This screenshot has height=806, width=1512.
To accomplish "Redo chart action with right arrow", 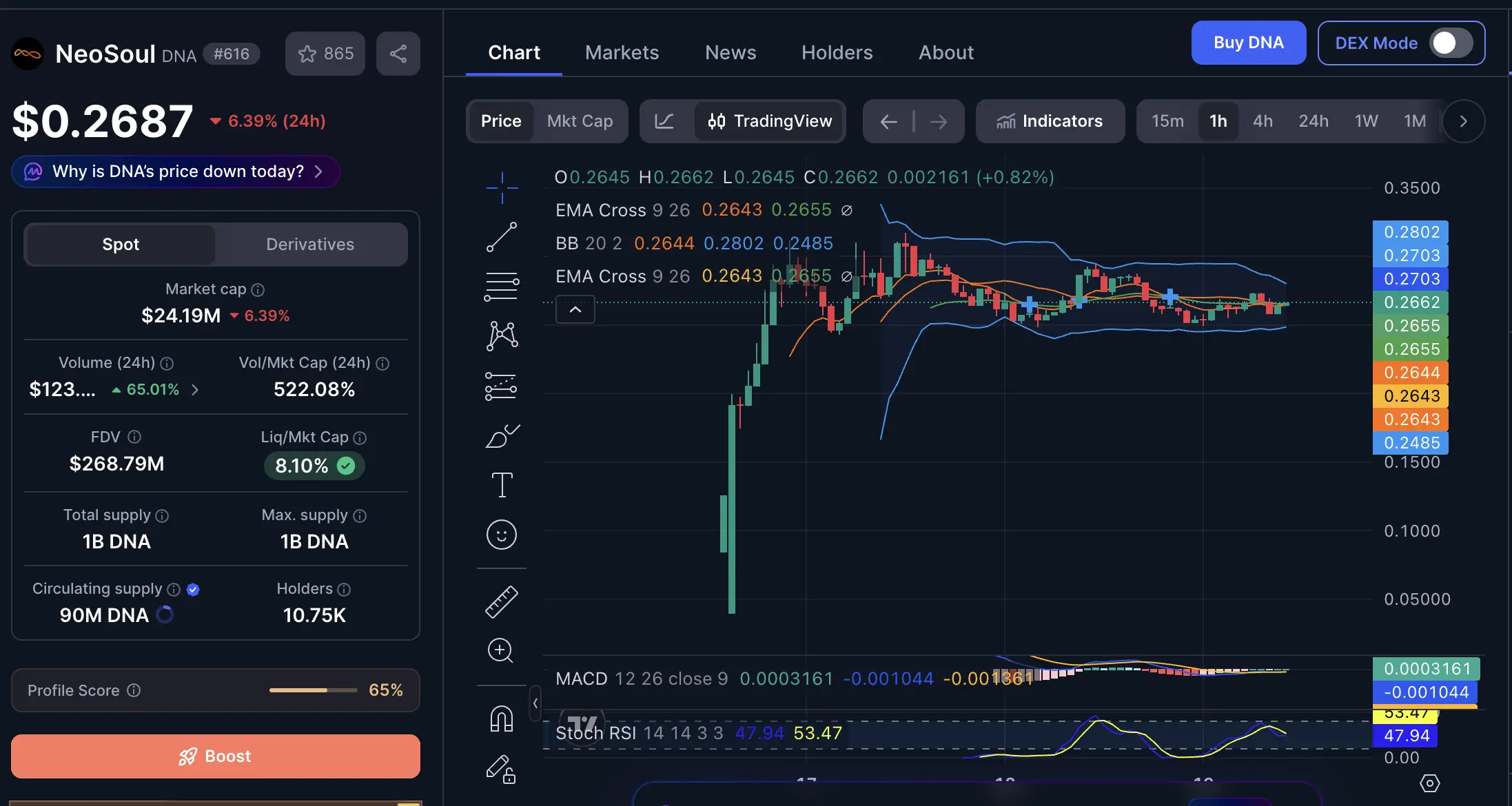I will coord(939,122).
